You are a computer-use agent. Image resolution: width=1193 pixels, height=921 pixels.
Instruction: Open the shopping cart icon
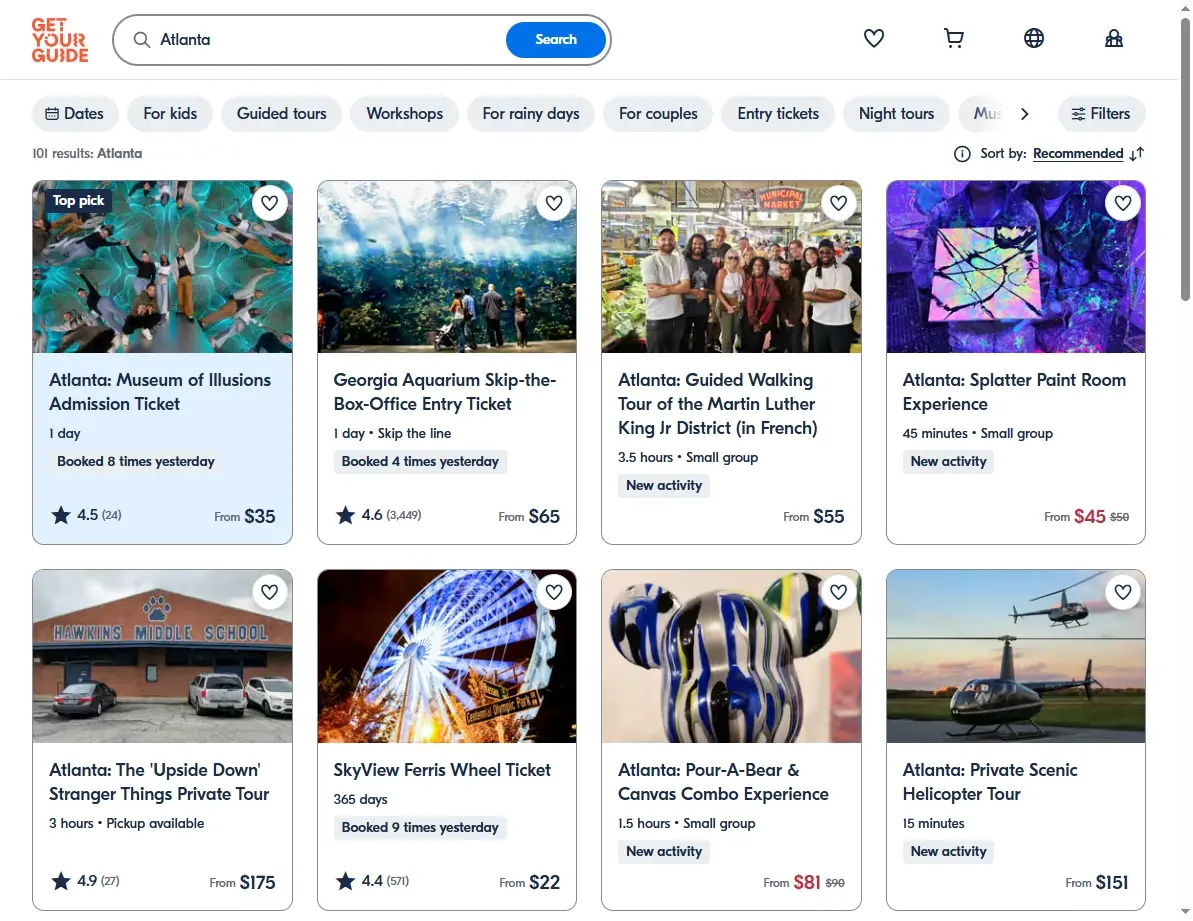point(953,38)
